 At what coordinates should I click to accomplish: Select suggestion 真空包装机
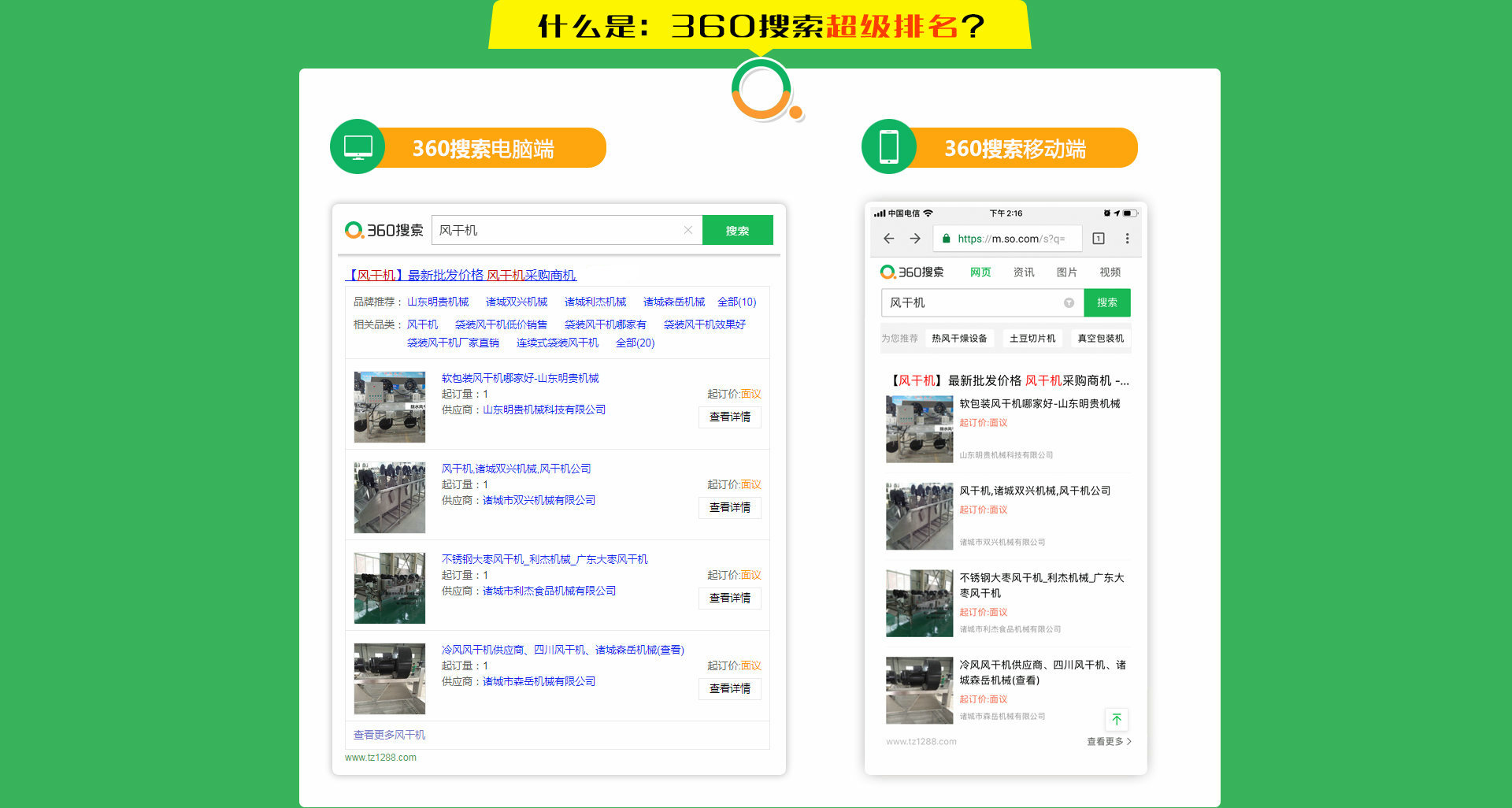pos(1101,338)
